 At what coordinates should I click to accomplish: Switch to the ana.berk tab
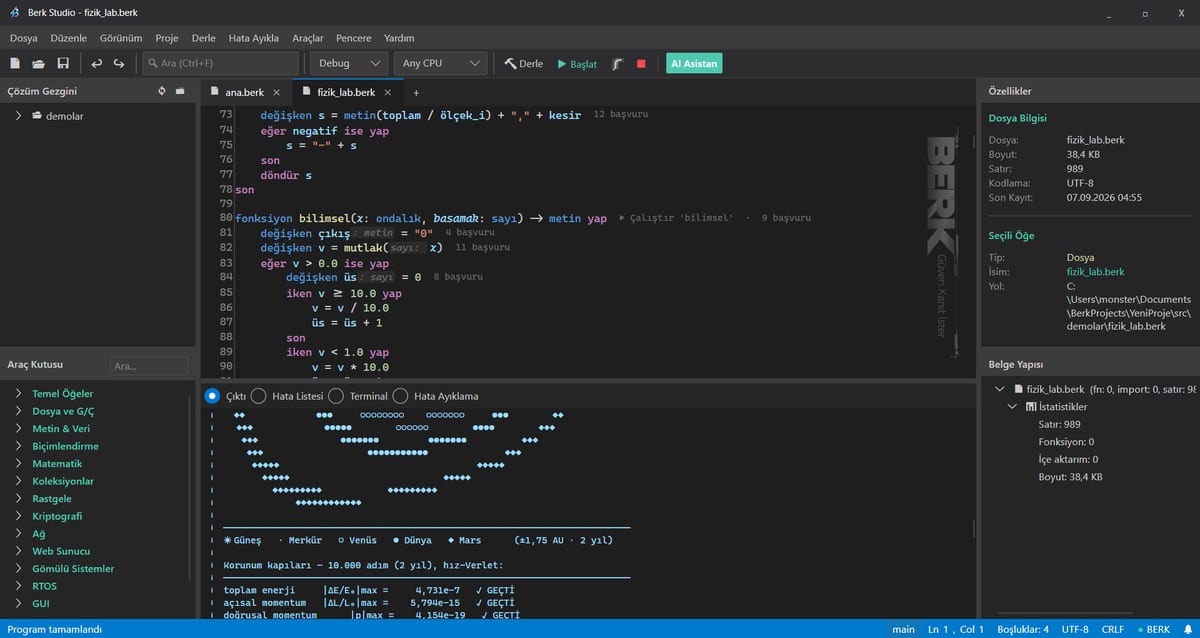[244, 92]
